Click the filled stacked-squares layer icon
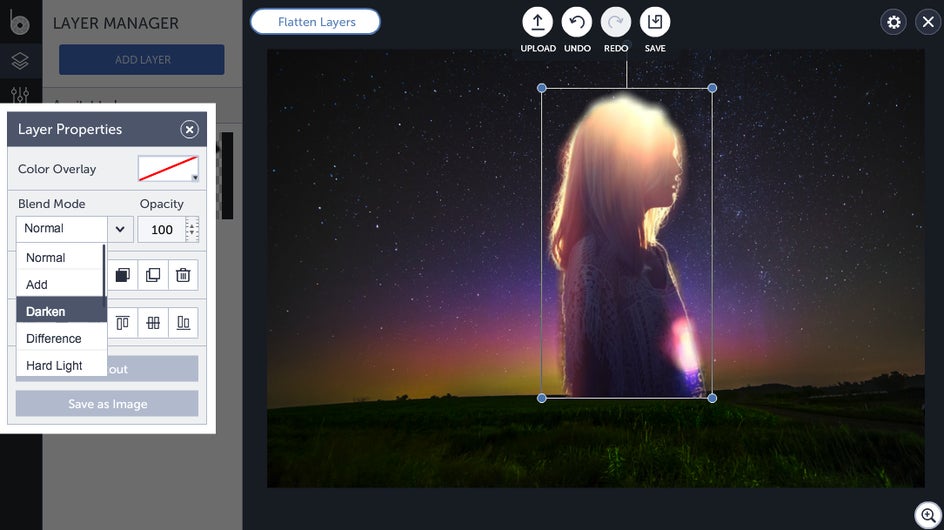This screenshot has width=944, height=530. [x=122, y=275]
